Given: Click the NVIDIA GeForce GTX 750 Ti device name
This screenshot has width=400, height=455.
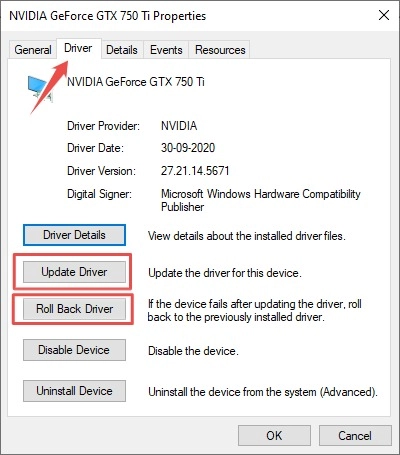Looking at the screenshot, I should [x=136, y=82].
